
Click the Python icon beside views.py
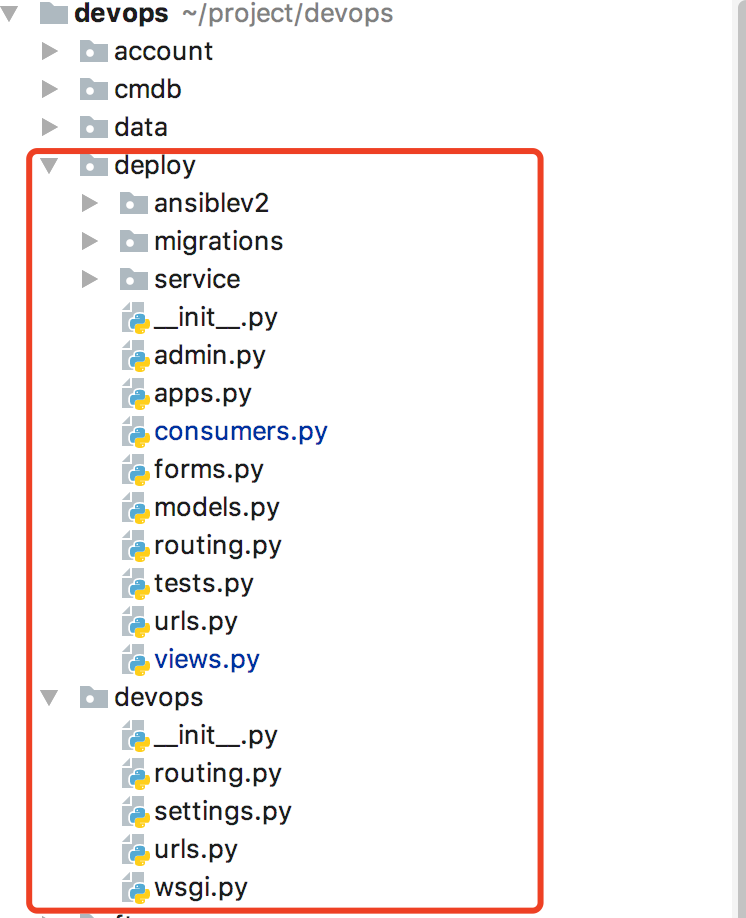(135, 660)
